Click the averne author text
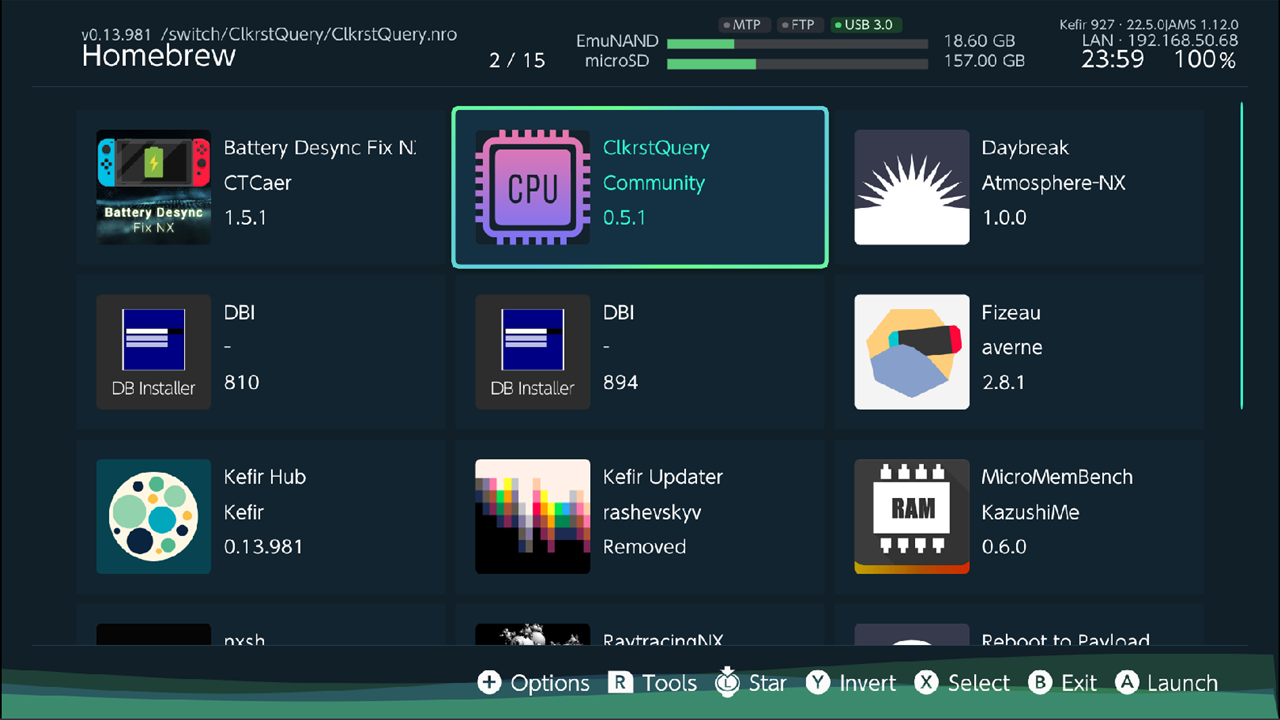This screenshot has height=720, width=1280. [x=1012, y=348]
